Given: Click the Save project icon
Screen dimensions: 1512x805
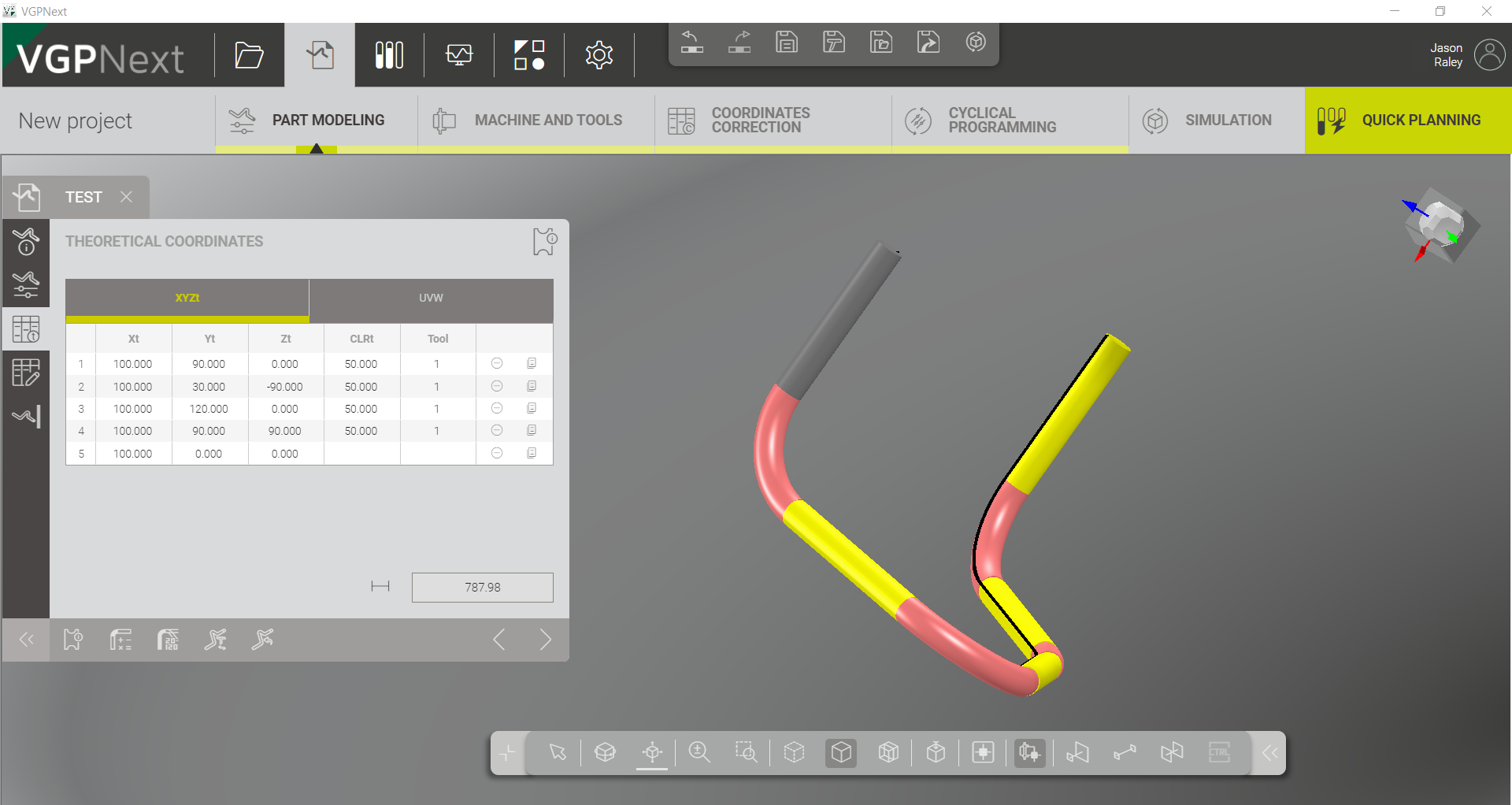Looking at the screenshot, I should (787, 42).
